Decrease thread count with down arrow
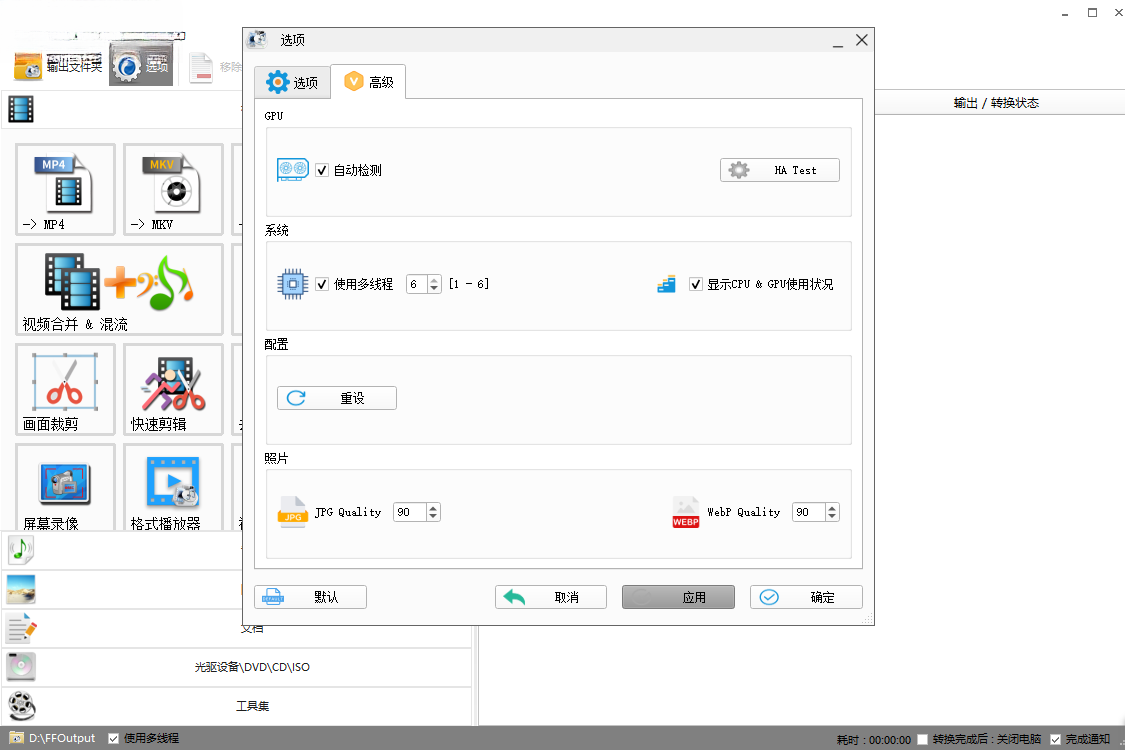1125x750 pixels. [x=434, y=289]
